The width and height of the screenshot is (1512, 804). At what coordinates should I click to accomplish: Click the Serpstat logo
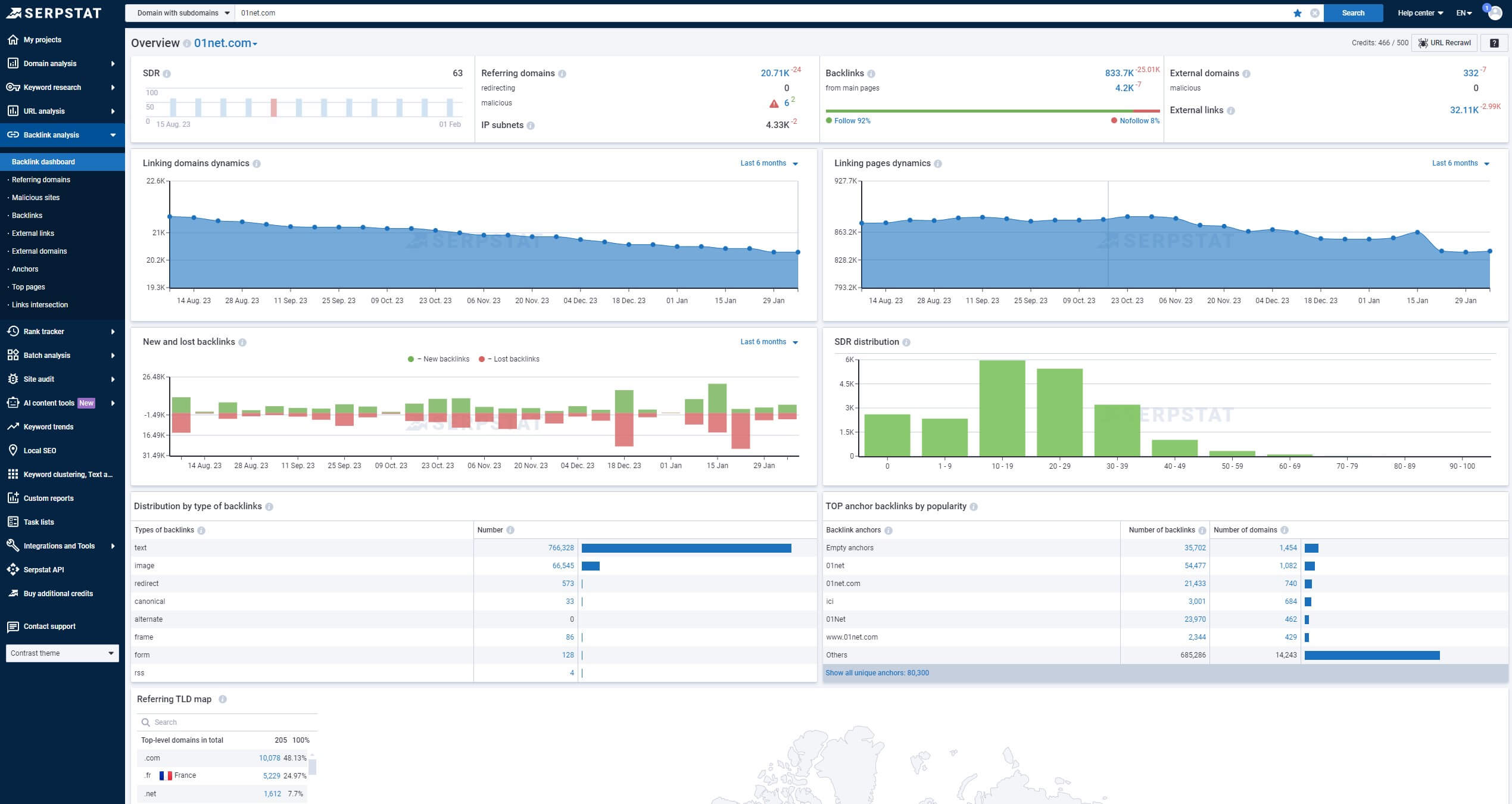[x=54, y=13]
